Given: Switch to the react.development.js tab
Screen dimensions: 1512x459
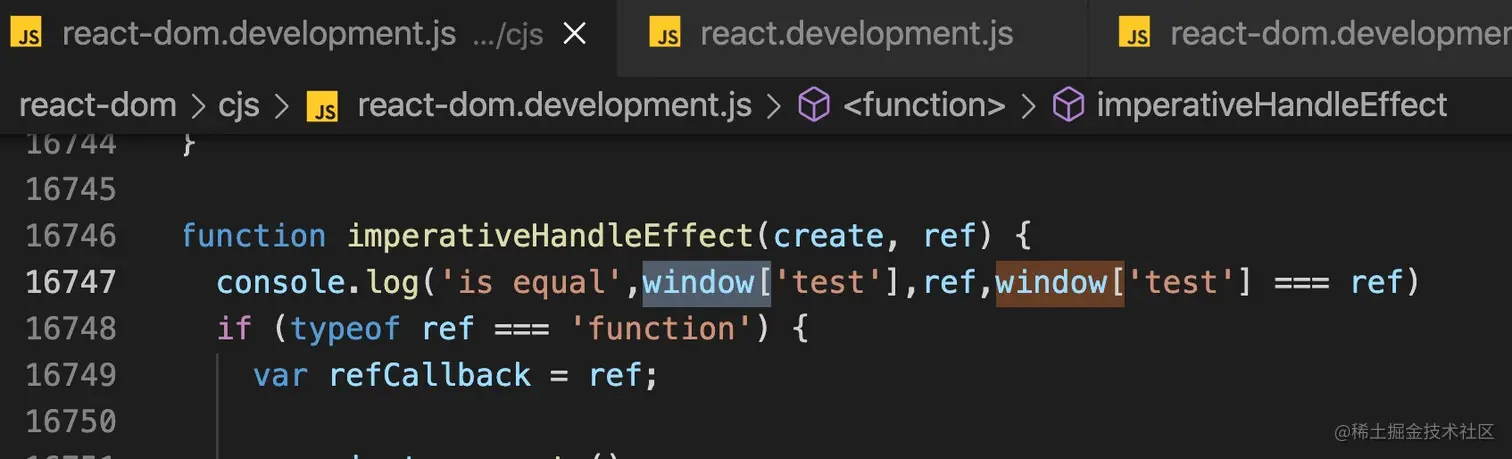Looking at the screenshot, I should pyautogui.click(x=831, y=35).
